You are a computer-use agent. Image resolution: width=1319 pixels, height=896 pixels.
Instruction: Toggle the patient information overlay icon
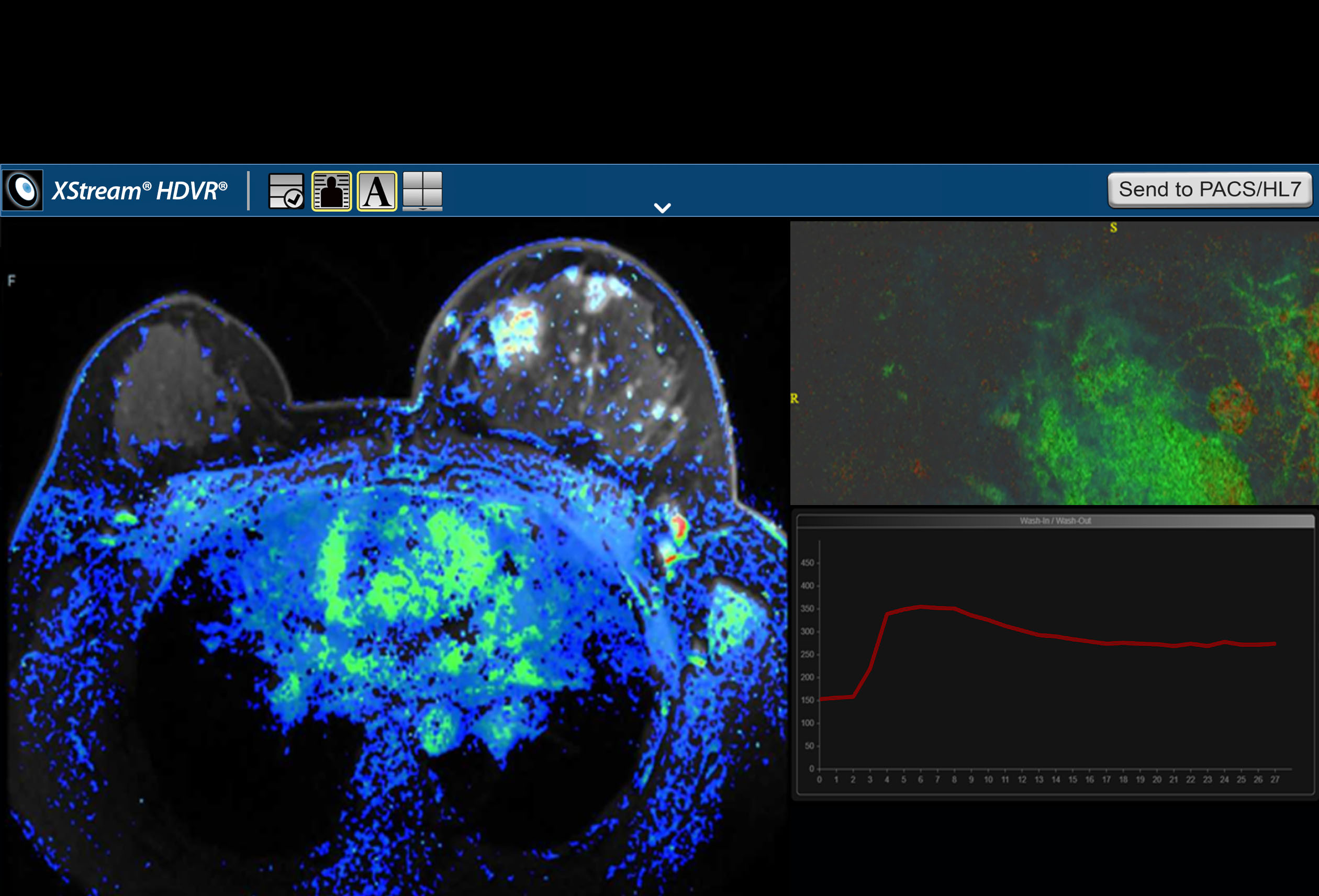coord(331,191)
